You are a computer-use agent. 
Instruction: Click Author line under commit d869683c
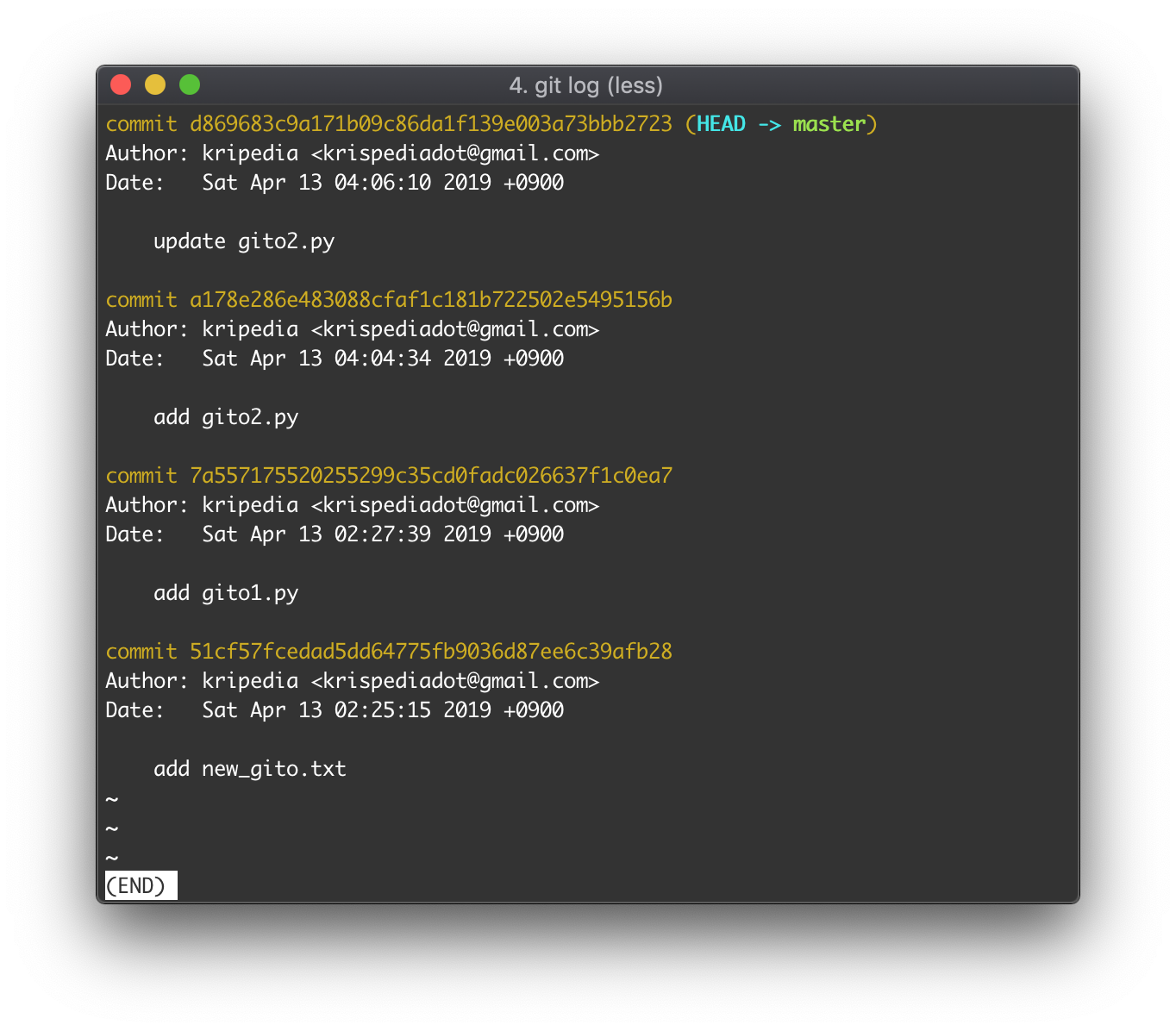352,153
